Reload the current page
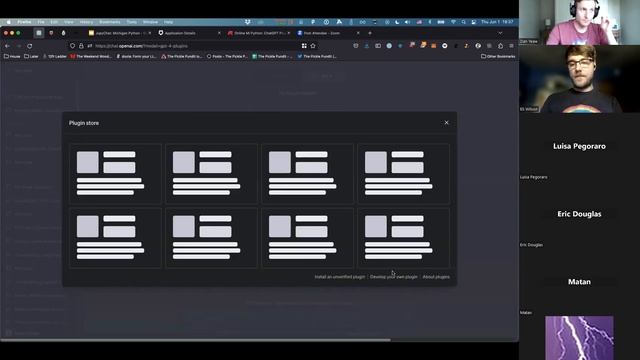 tap(30, 46)
